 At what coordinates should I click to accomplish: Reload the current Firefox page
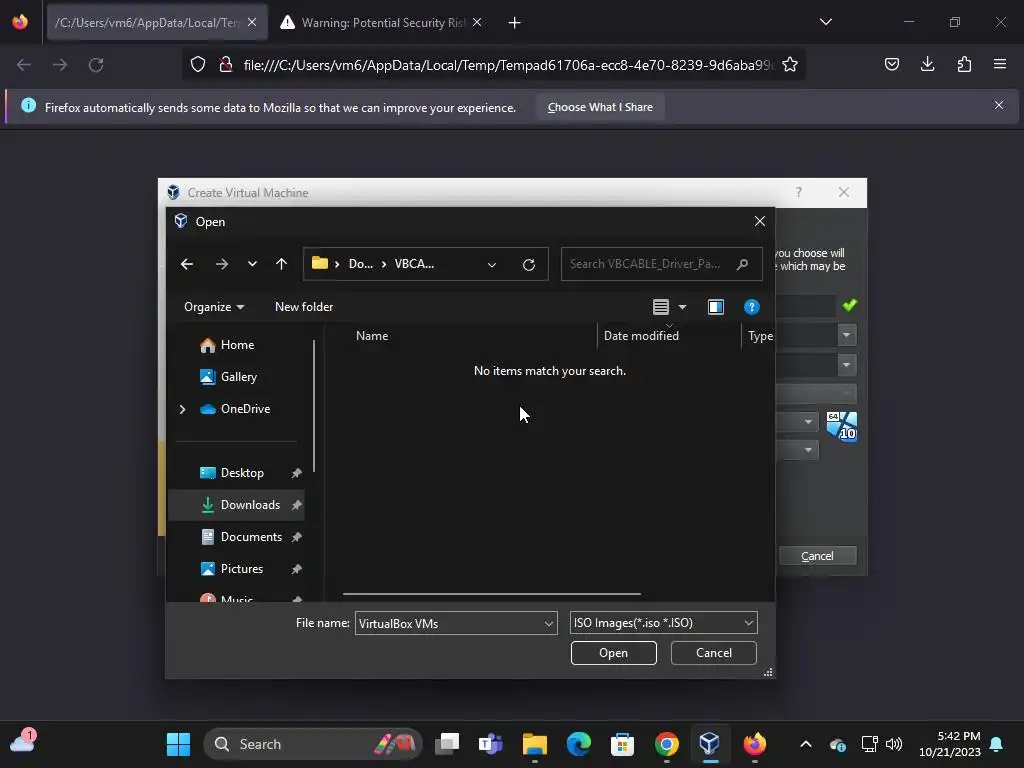tap(96, 65)
